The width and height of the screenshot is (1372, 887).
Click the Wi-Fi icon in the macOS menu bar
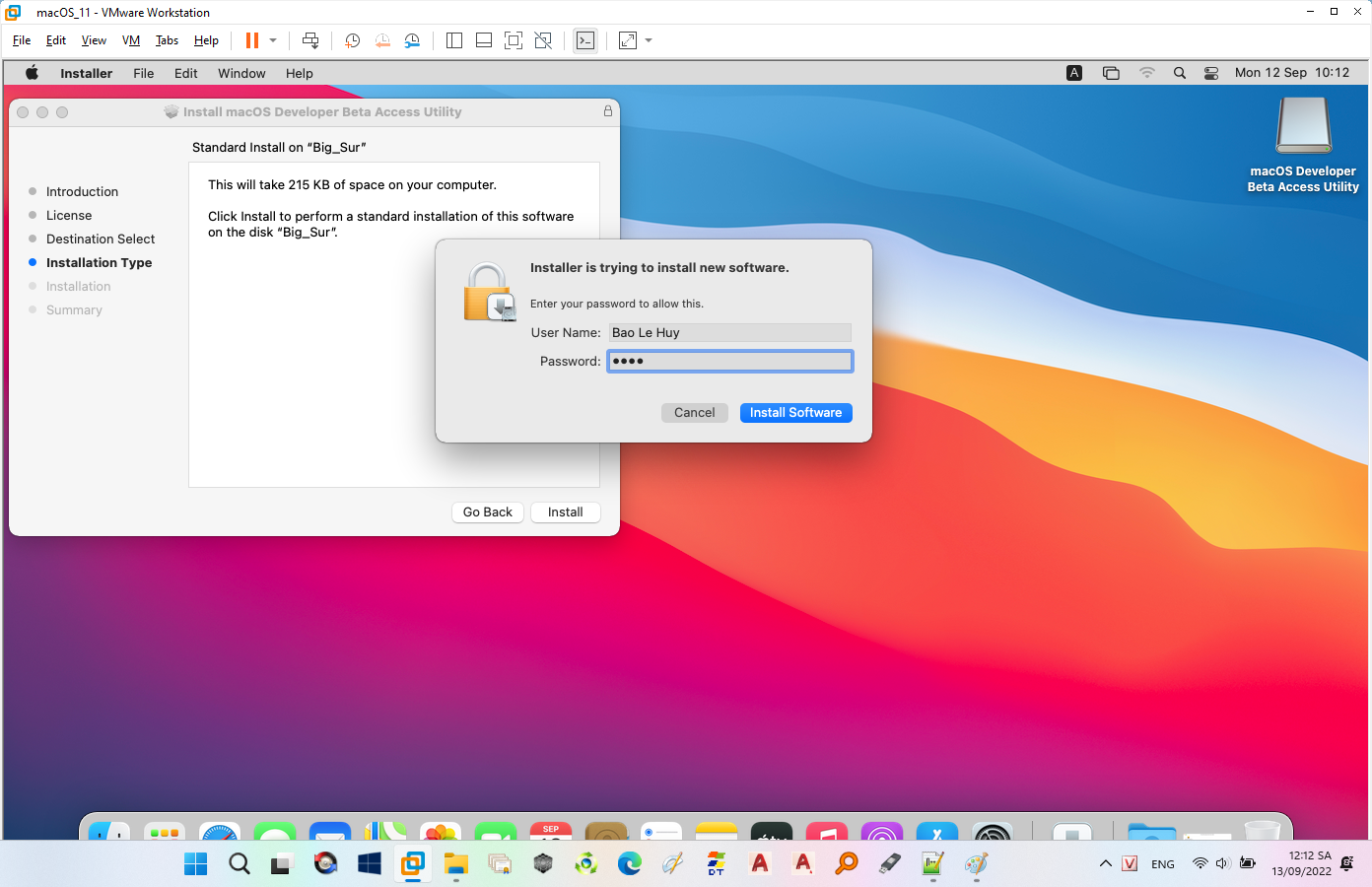tap(1147, 73)
